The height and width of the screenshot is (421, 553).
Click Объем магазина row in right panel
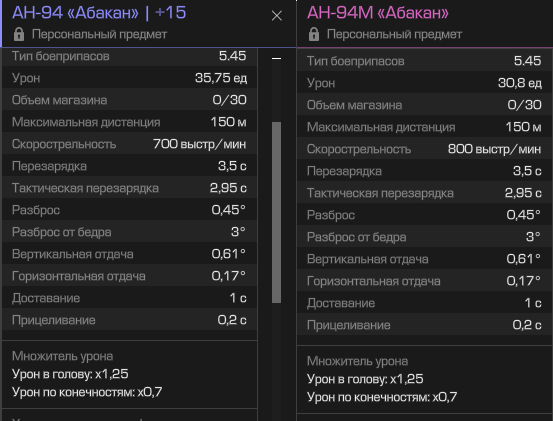(x=425, y=105)
